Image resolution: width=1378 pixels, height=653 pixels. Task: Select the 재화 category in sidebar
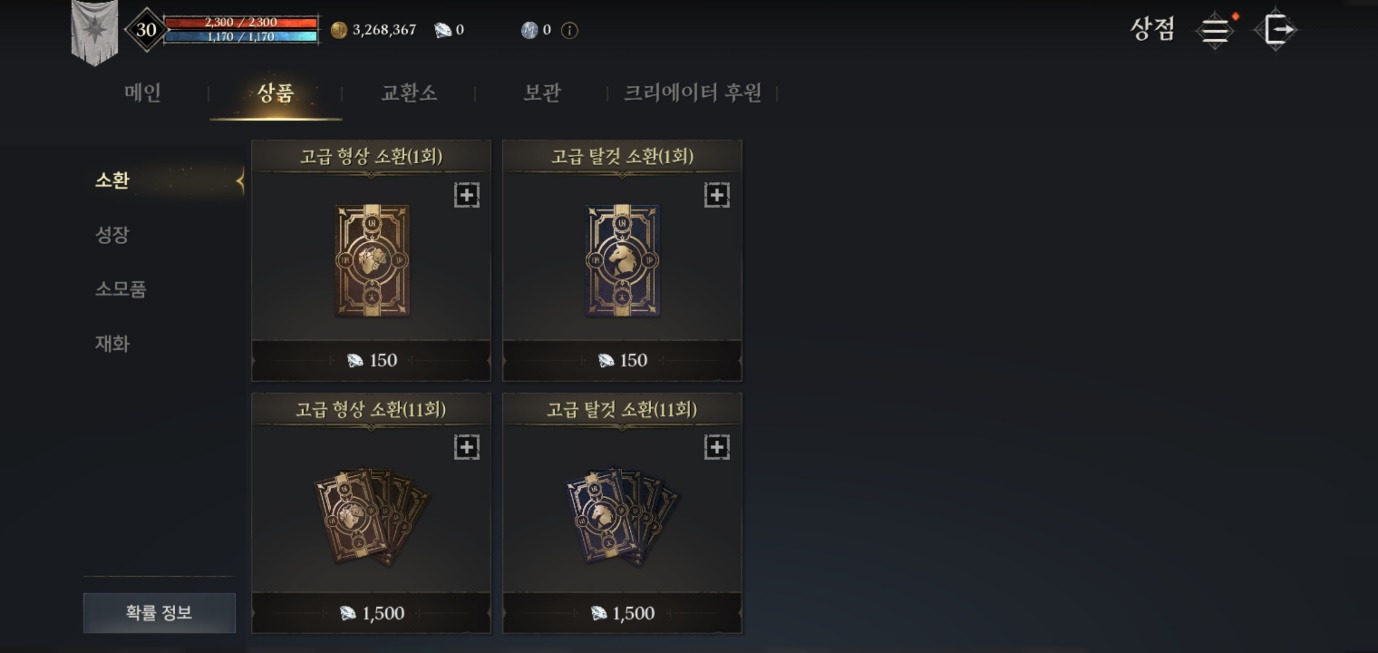[112, 343]
